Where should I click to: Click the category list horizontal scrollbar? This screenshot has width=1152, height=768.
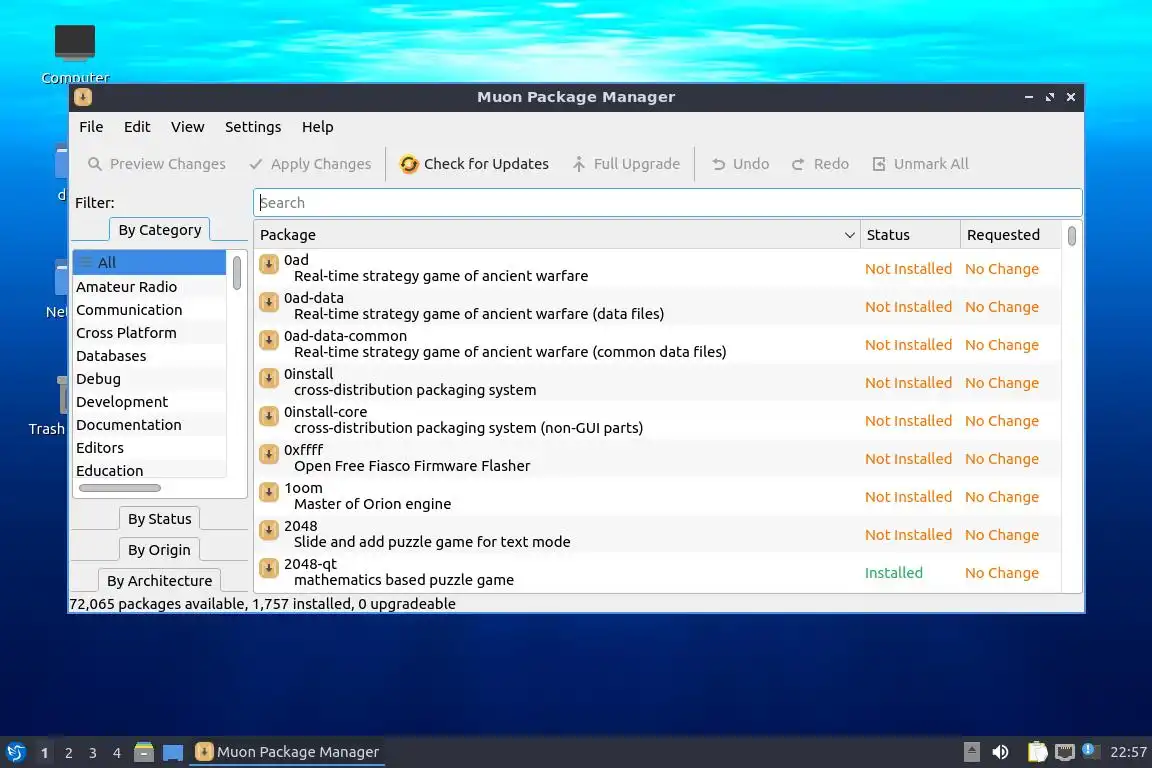point(120,488)
